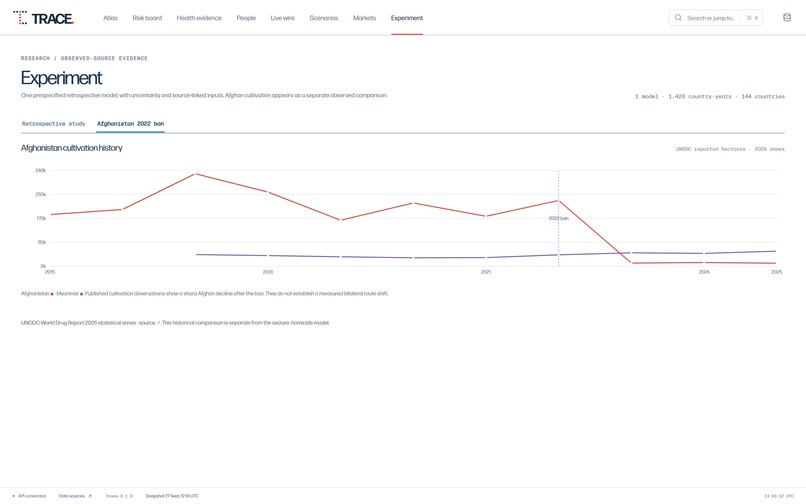Navigate to People
Screen dimensions: 806x504
246,18
